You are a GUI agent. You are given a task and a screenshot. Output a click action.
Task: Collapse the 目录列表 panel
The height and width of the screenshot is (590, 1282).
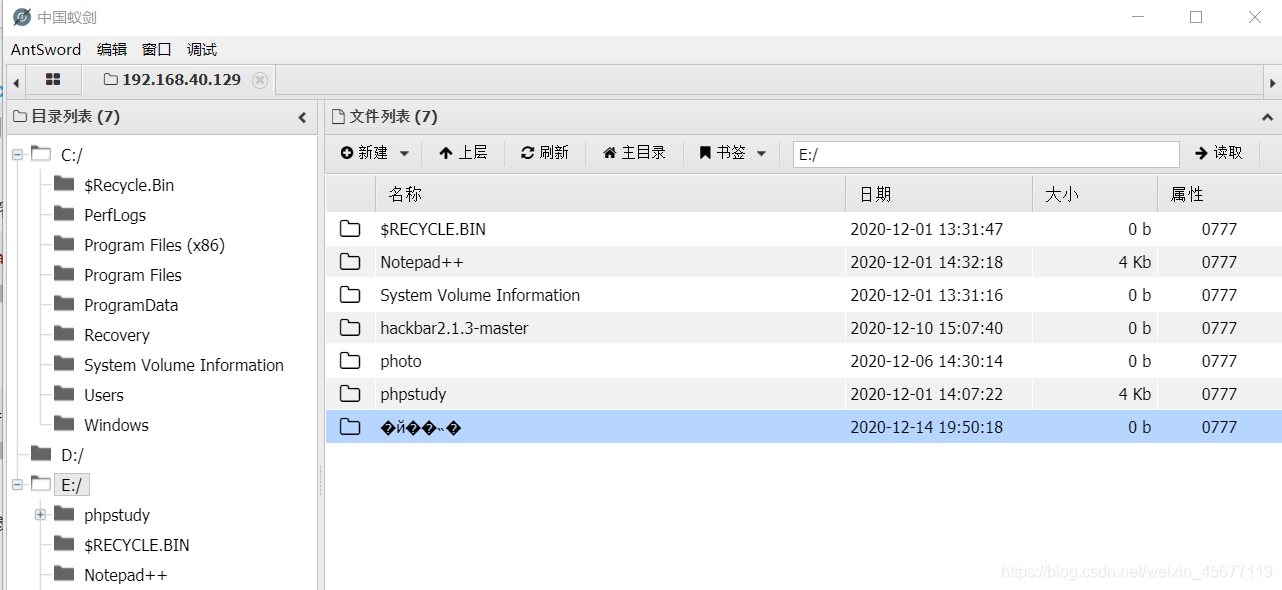302,117
